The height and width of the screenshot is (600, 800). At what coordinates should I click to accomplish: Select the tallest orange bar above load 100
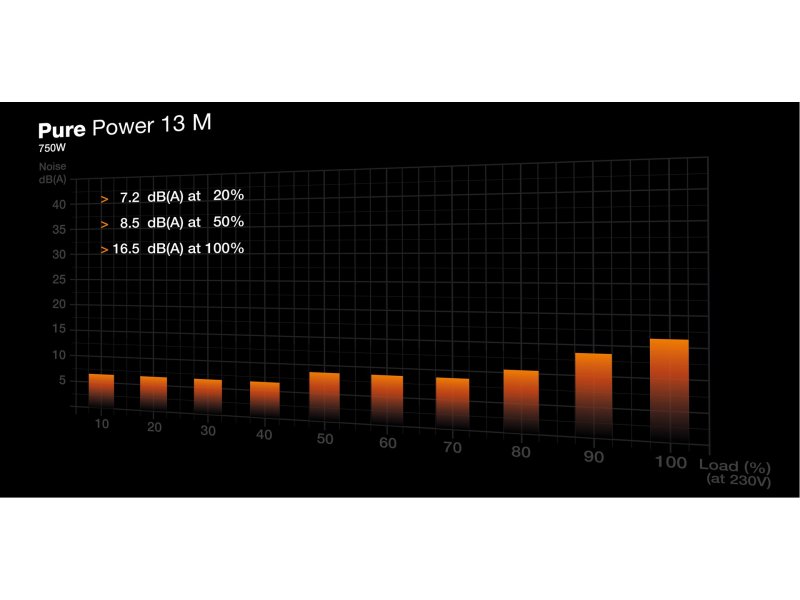(x=669, y=392)
